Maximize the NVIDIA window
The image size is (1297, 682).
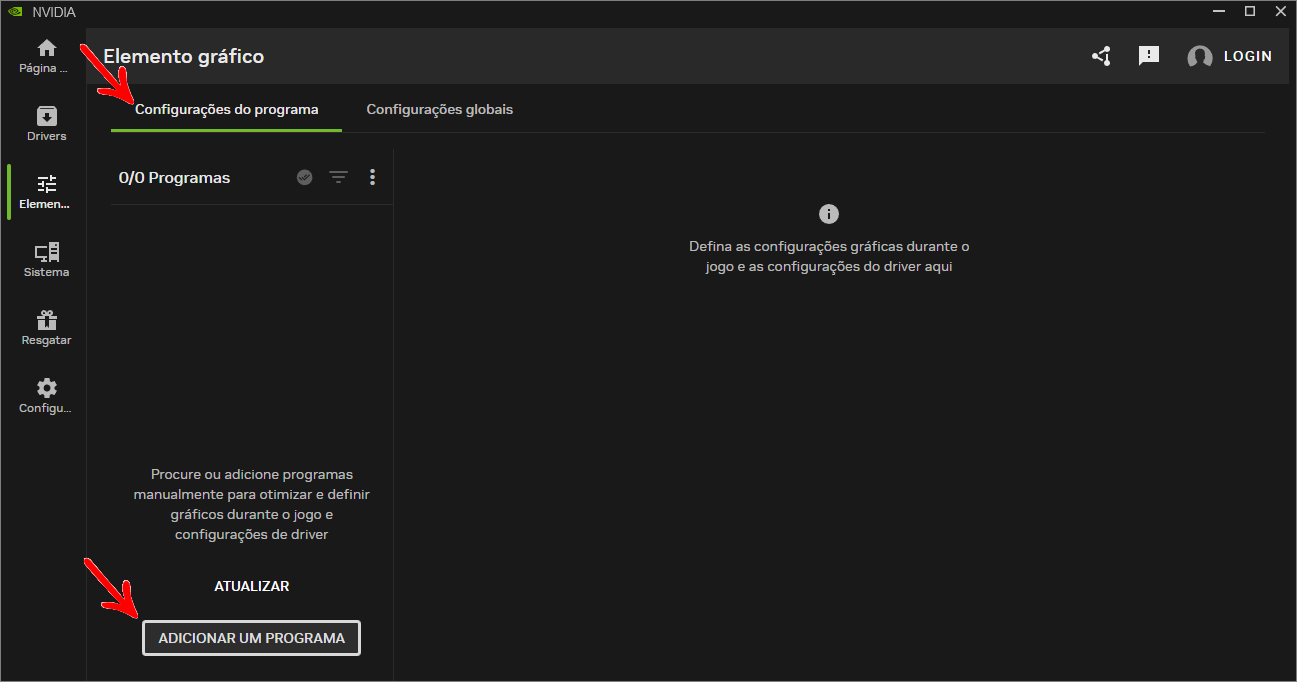(1250, 11)
